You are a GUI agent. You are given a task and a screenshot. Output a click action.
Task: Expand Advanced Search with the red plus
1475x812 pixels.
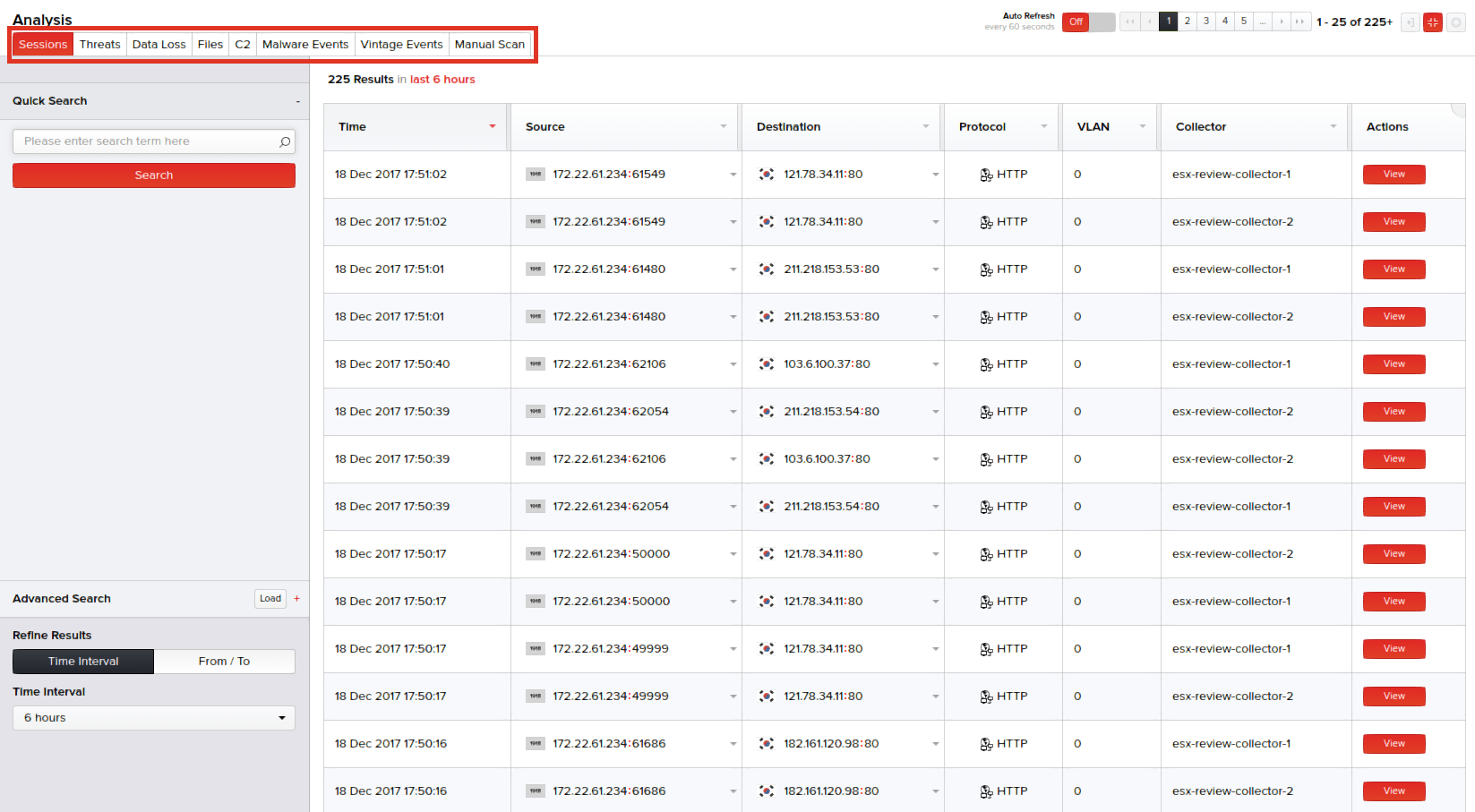297,599
